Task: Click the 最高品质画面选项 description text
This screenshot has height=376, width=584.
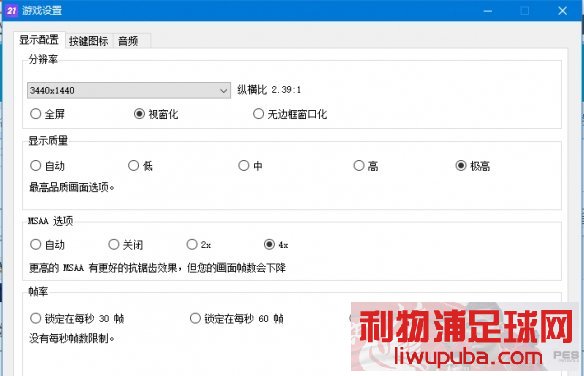Action: click(72, 187)
